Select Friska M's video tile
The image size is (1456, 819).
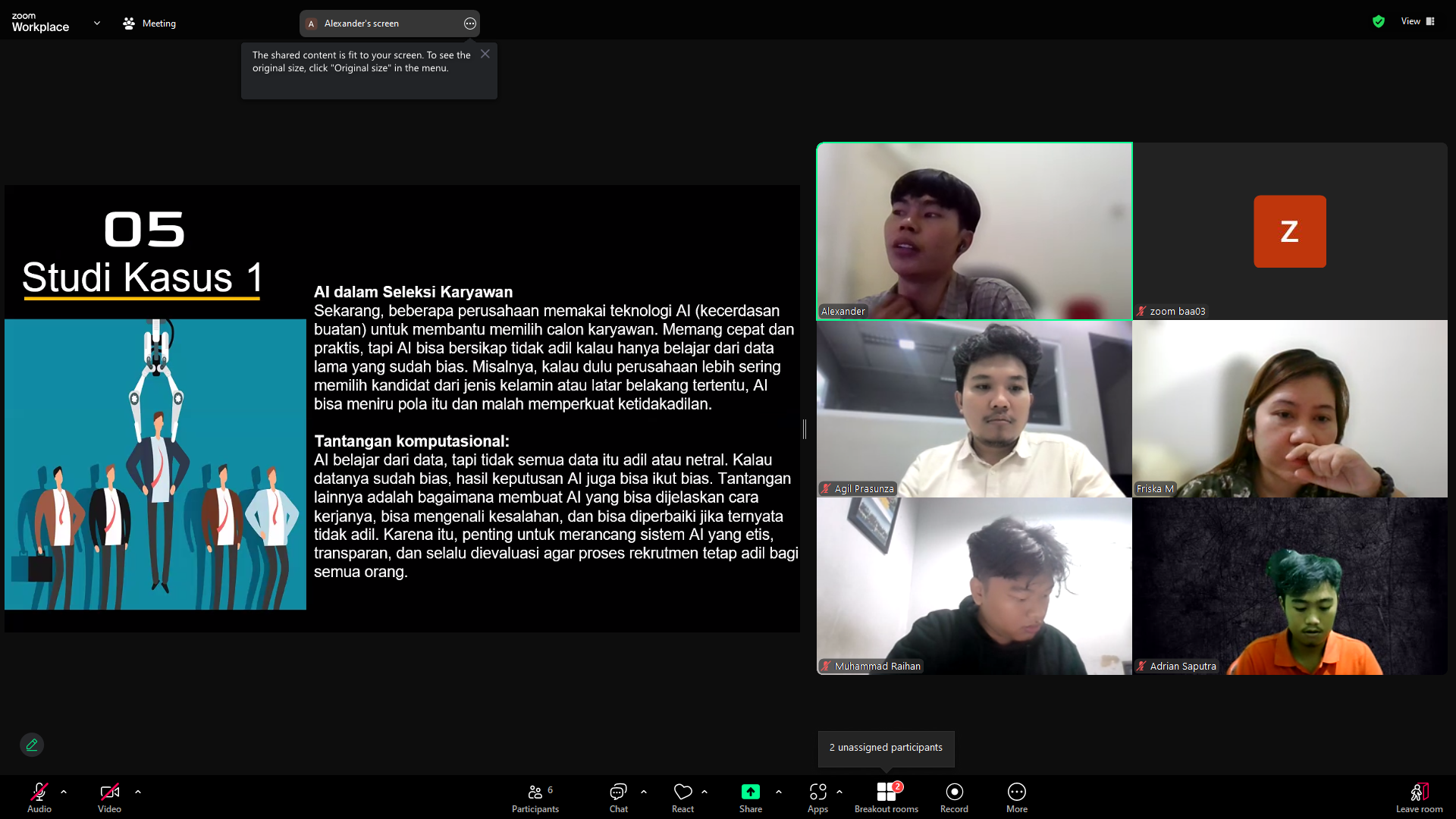click(1290, 409)
